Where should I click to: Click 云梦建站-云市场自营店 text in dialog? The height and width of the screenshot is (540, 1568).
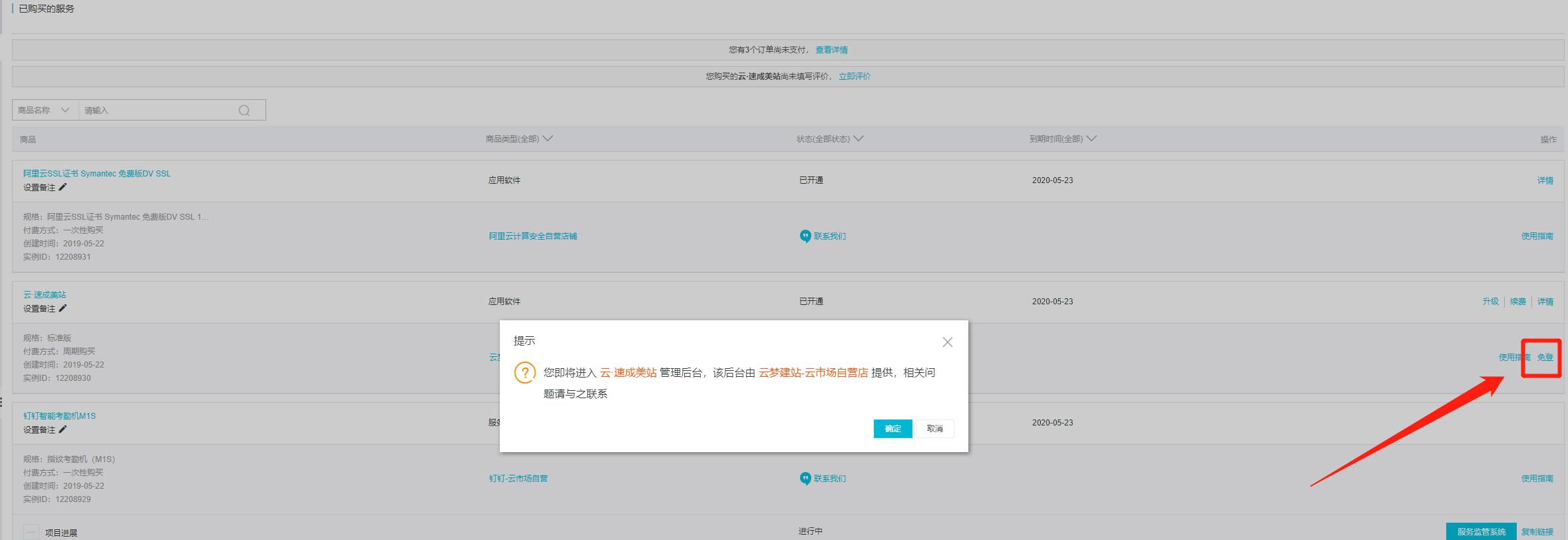tap(813, 373)
